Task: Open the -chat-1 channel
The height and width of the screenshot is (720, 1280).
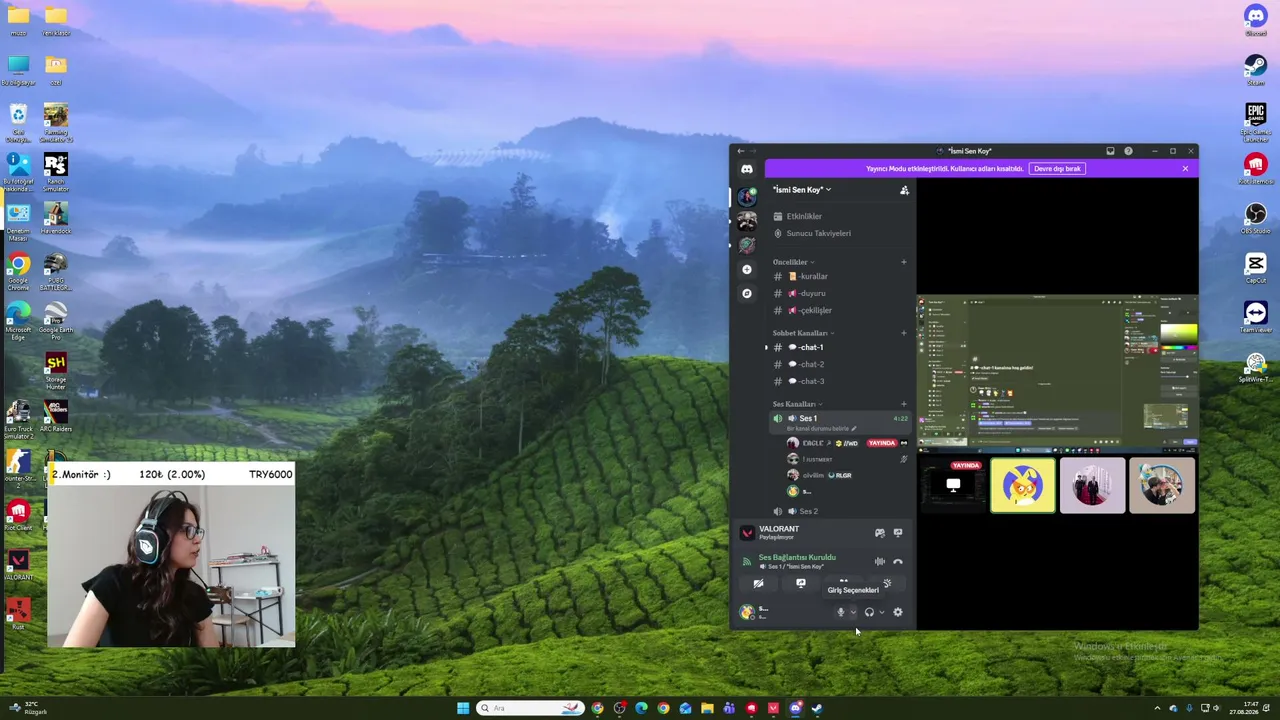Action: coord(840,347)
